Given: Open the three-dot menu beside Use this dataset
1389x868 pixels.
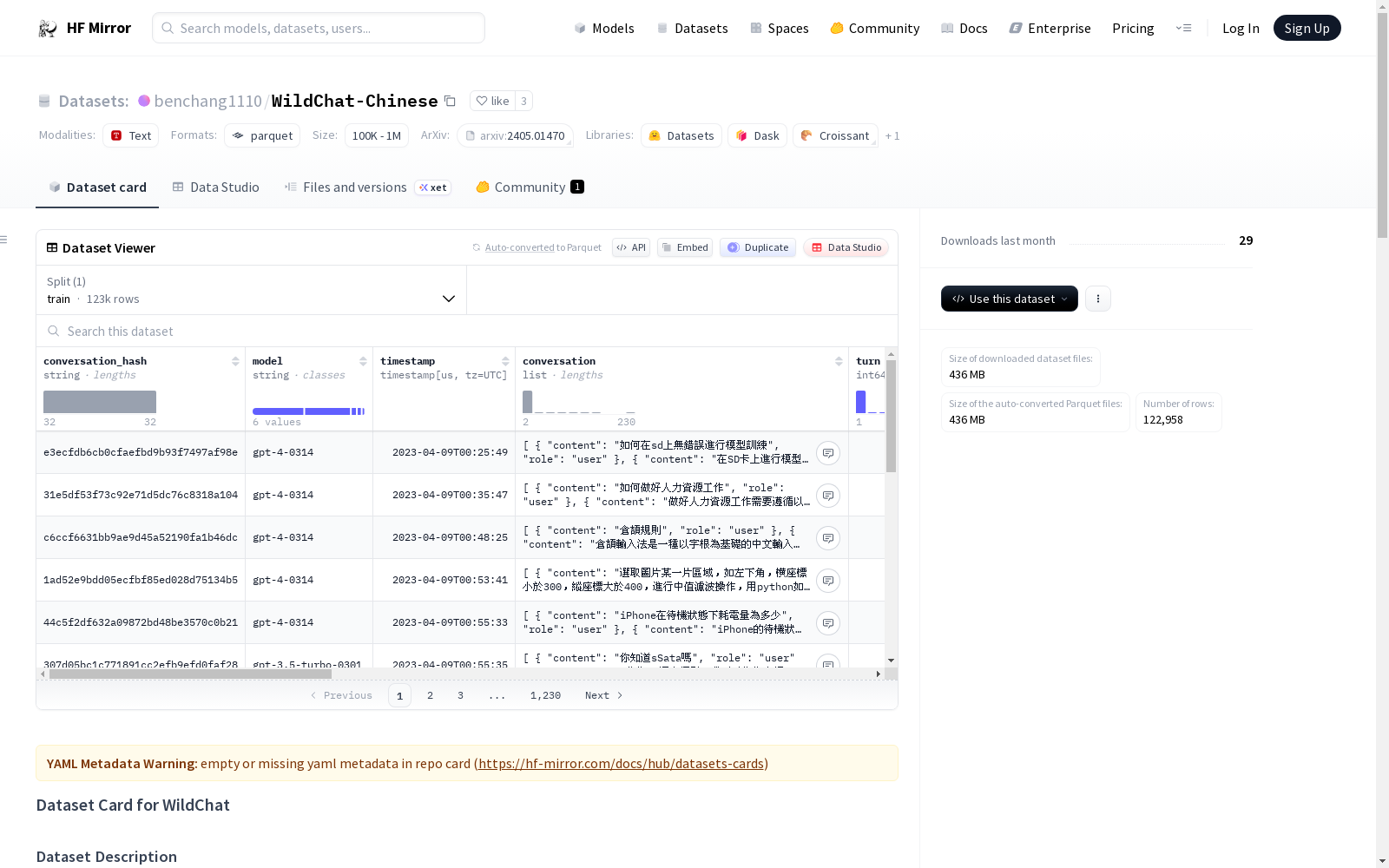Looking at the screenshot, I should coord(1098,299).
